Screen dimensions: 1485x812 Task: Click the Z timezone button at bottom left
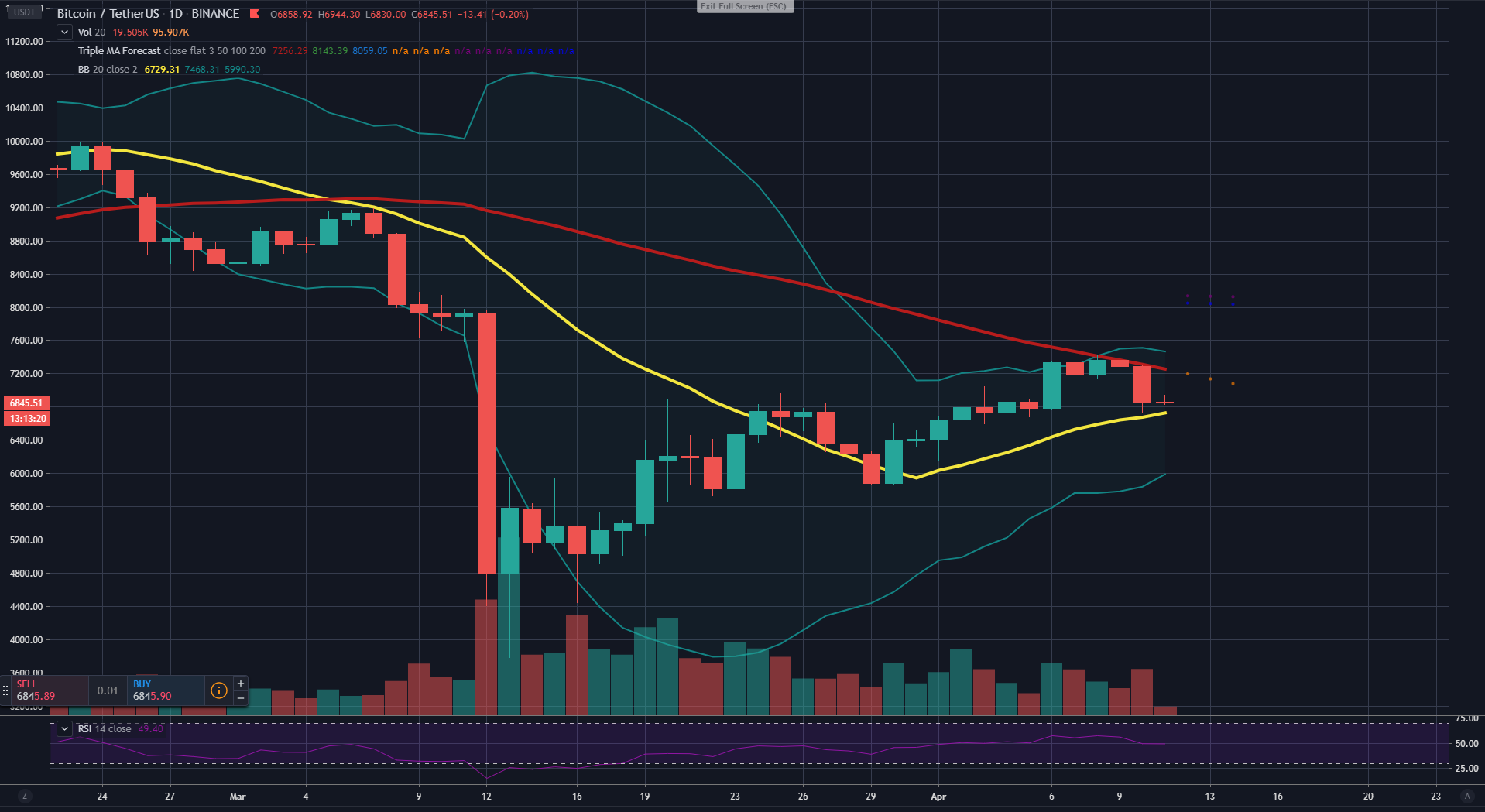(25, 796)
